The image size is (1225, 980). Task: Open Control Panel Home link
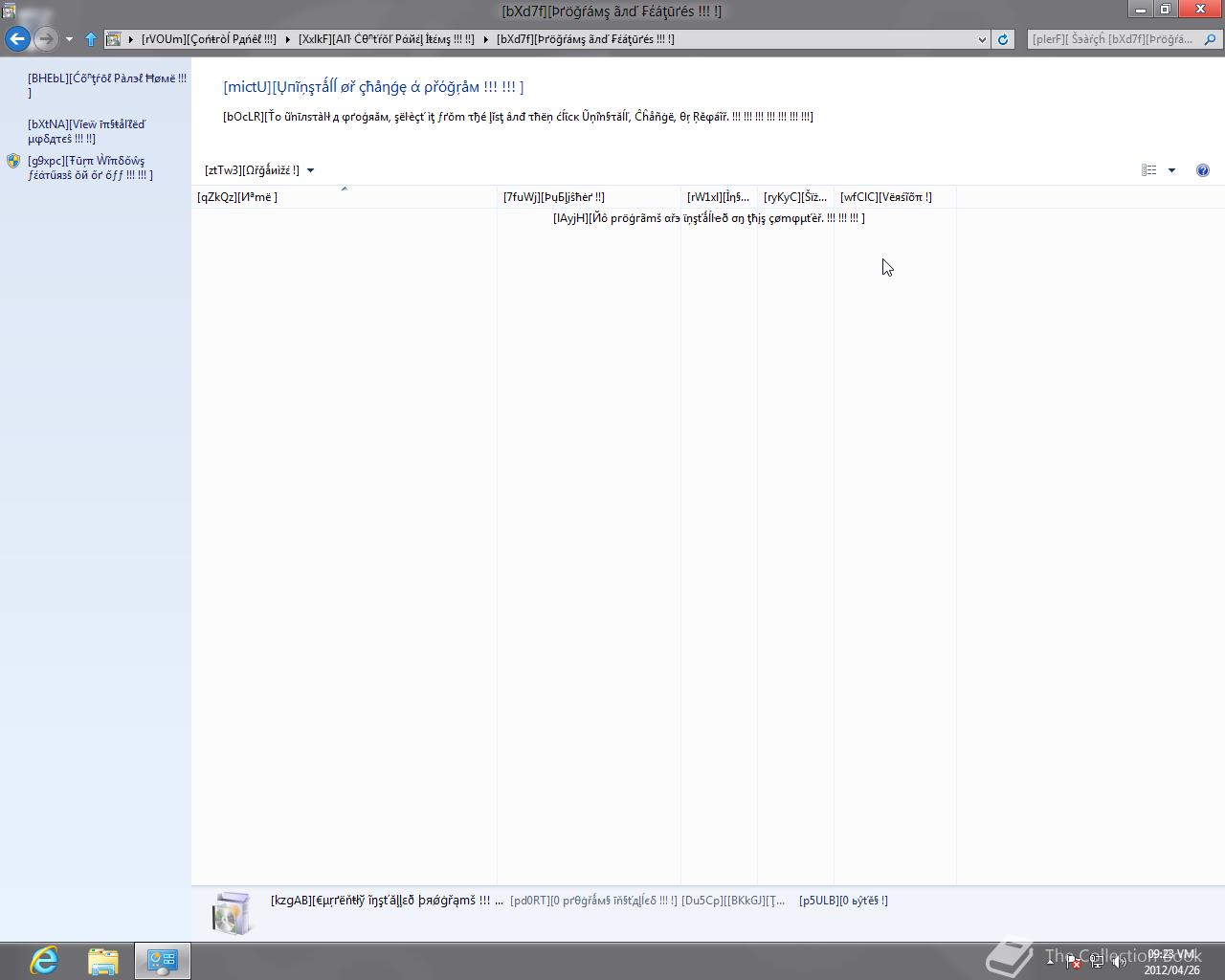(x=107, y=85)
